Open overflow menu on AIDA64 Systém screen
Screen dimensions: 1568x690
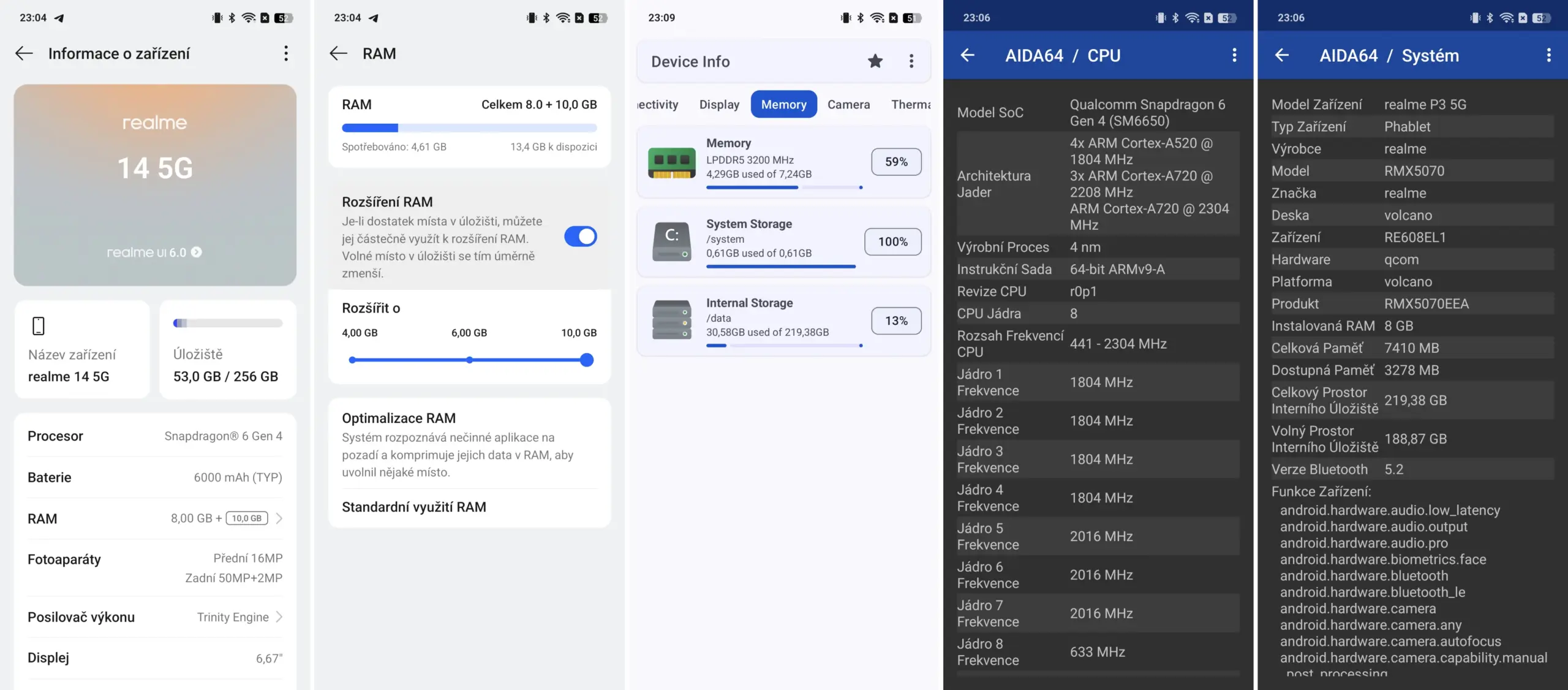(1548, 56)
